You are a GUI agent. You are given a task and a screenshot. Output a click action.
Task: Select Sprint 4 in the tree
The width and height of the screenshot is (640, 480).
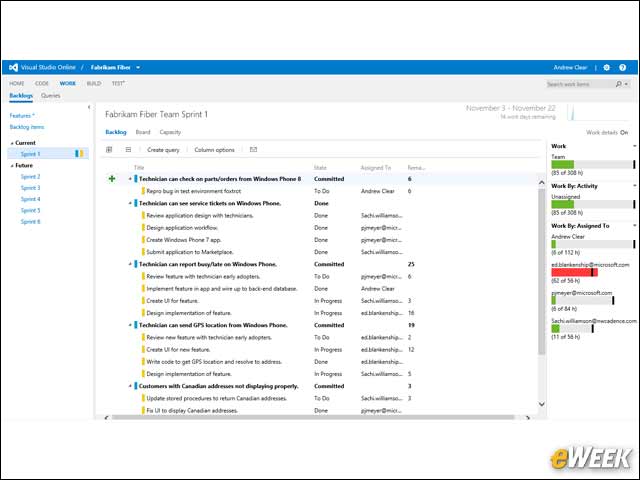pos(30,199)
